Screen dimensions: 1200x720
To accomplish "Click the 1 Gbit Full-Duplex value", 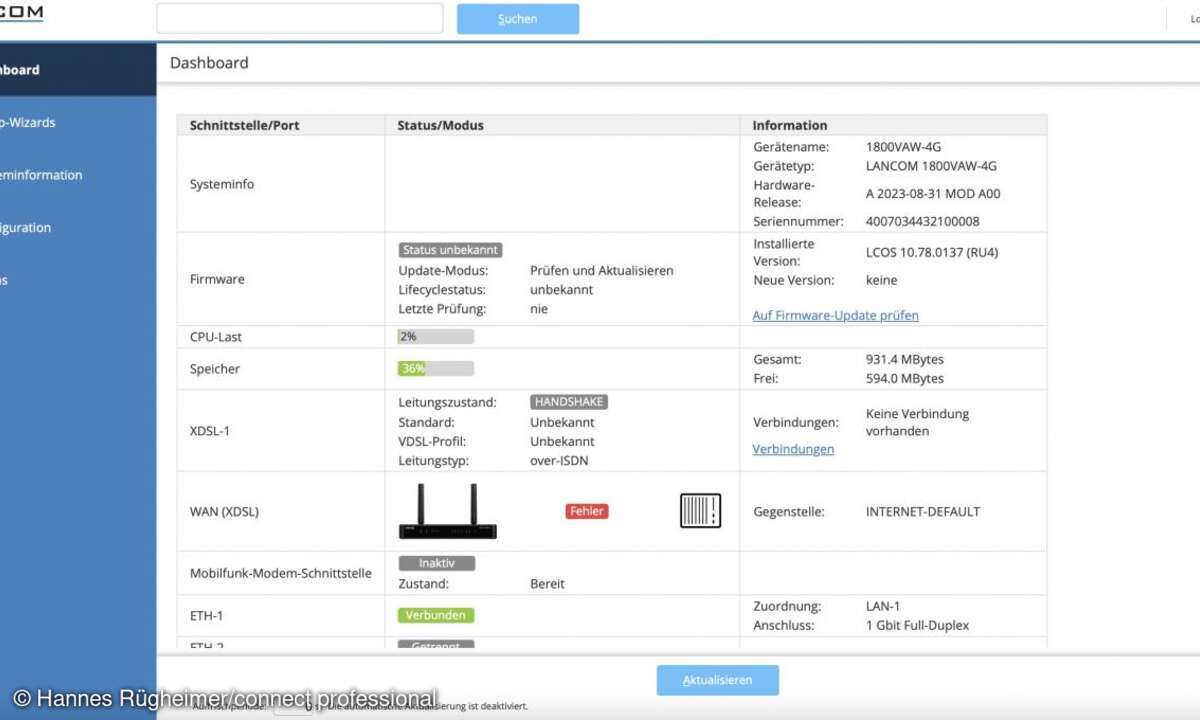I will 917,625.
